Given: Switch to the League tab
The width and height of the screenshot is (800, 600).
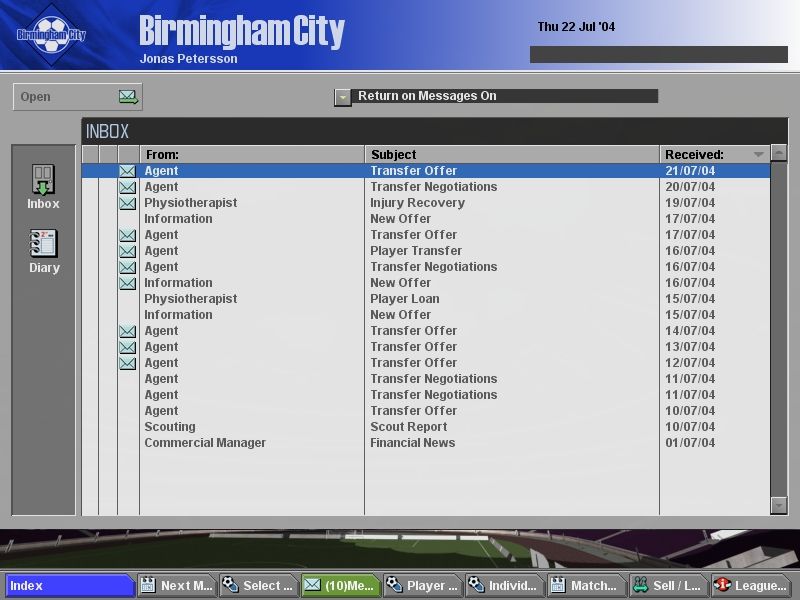Looking at the screenshot, I should coord(750,586).
